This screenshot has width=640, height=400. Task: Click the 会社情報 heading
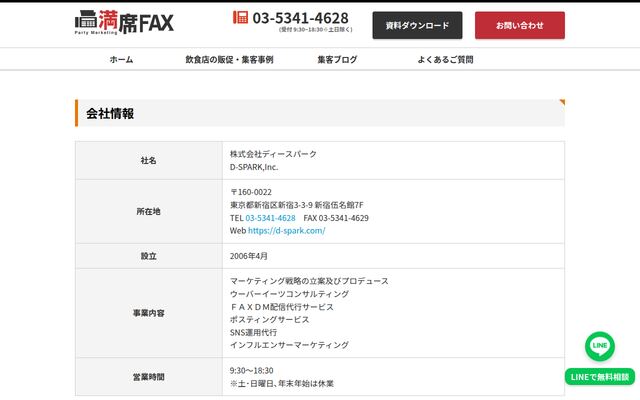(x=110, y=113)
